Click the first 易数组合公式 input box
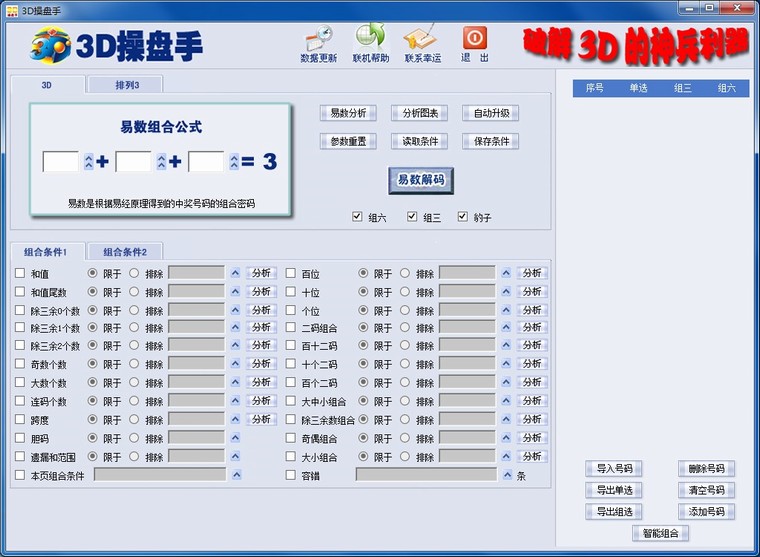 click(x=61, y=161)
